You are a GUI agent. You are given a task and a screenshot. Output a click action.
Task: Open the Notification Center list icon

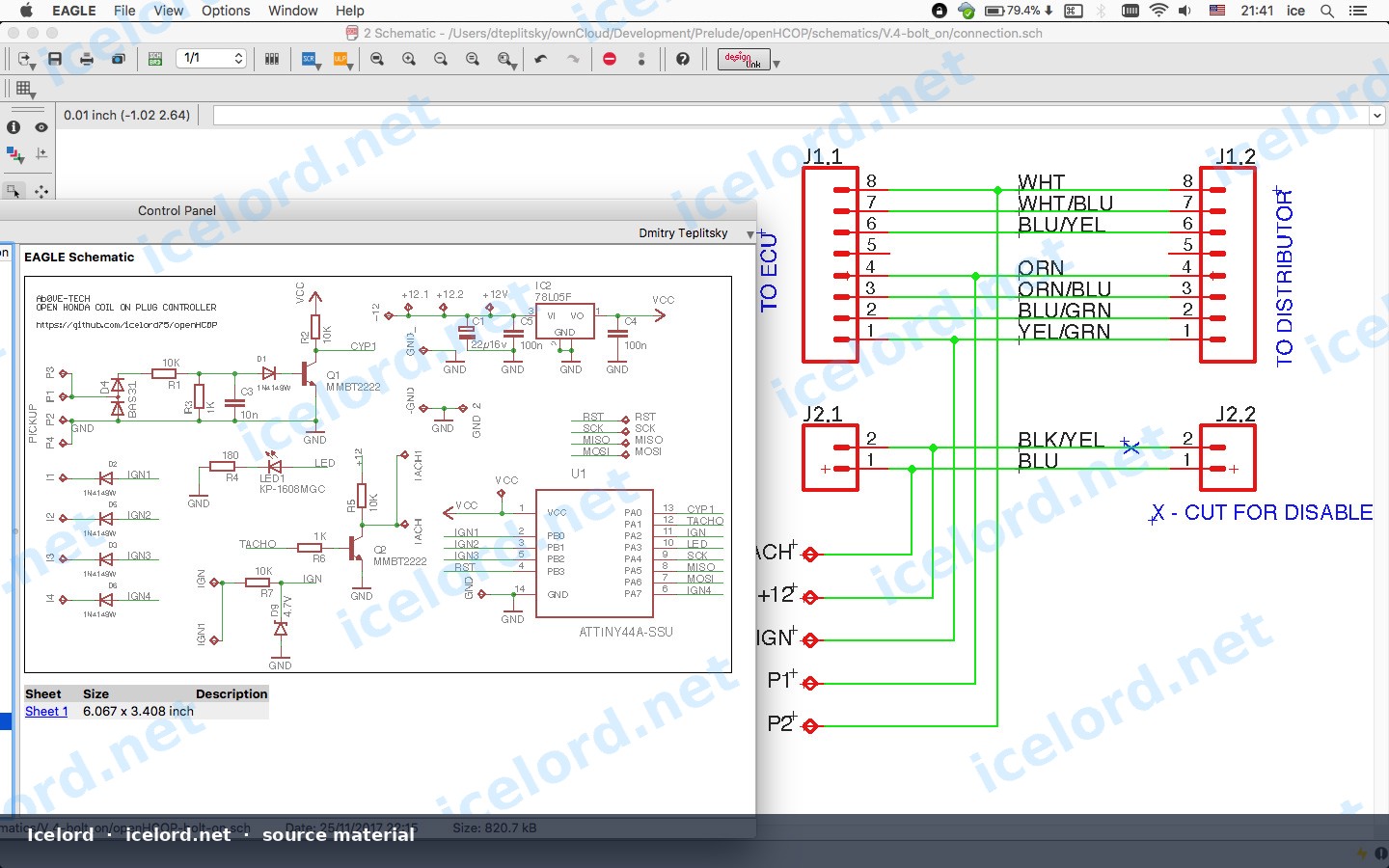(x=1358, y=11)
